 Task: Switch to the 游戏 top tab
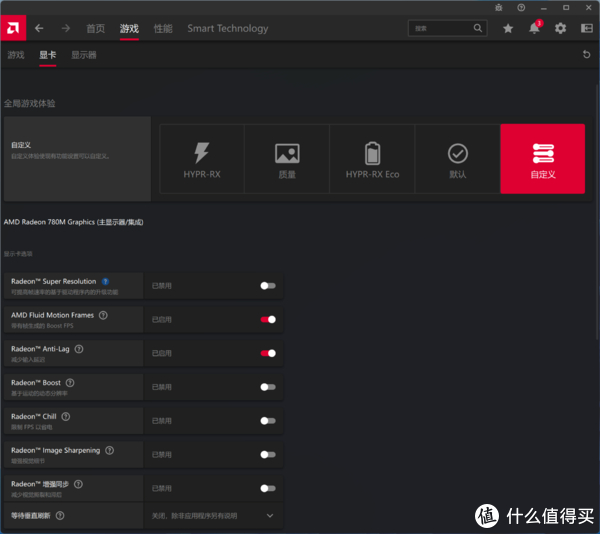click(129, 28)
